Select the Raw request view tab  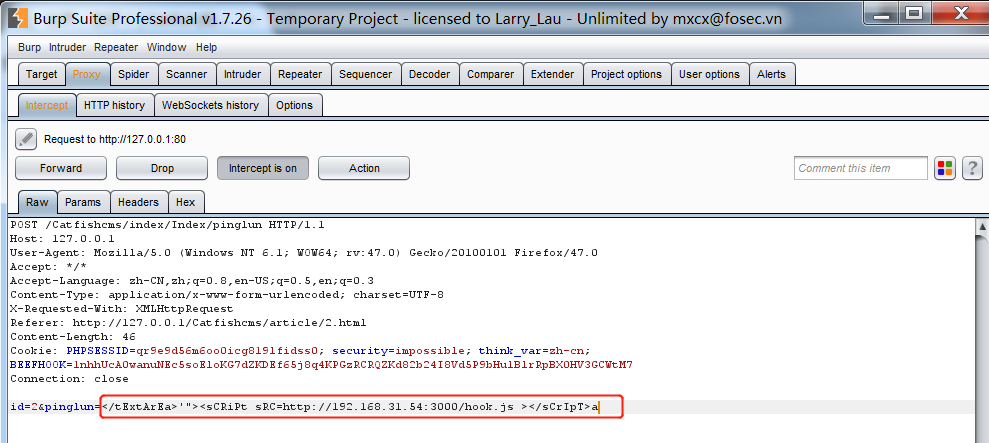(x=37, y=202)
